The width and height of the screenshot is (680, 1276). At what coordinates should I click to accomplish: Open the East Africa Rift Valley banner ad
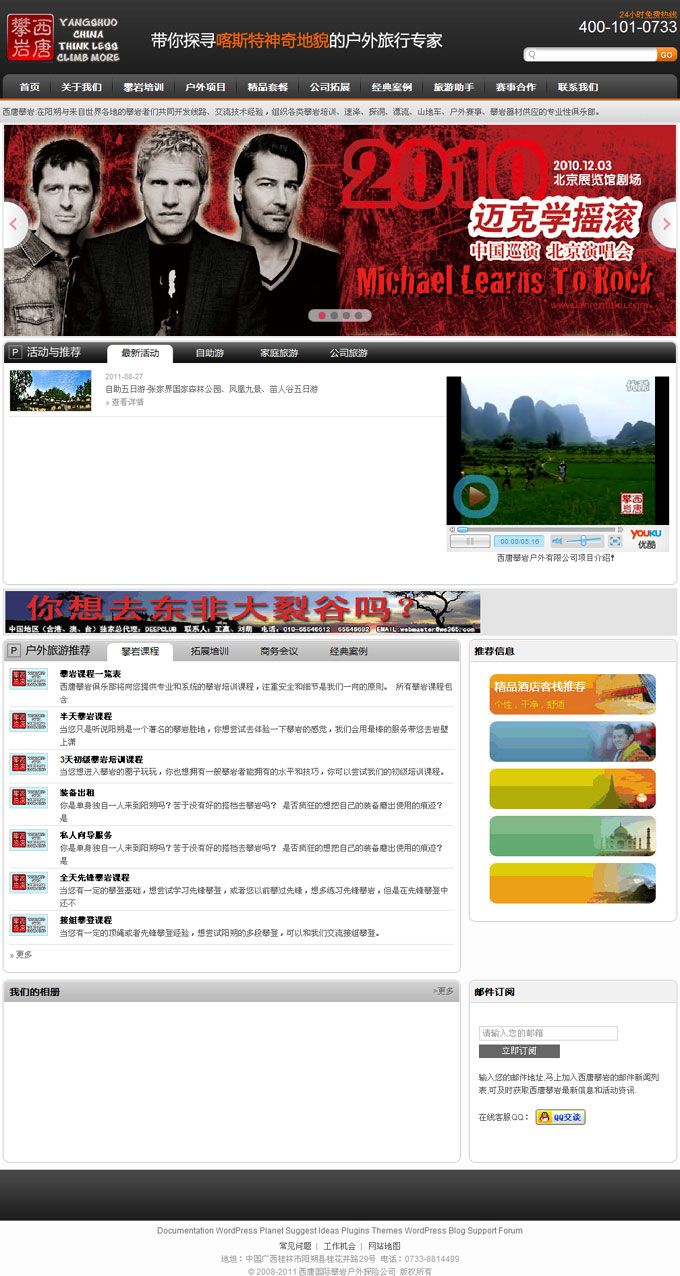coord(242,612)
